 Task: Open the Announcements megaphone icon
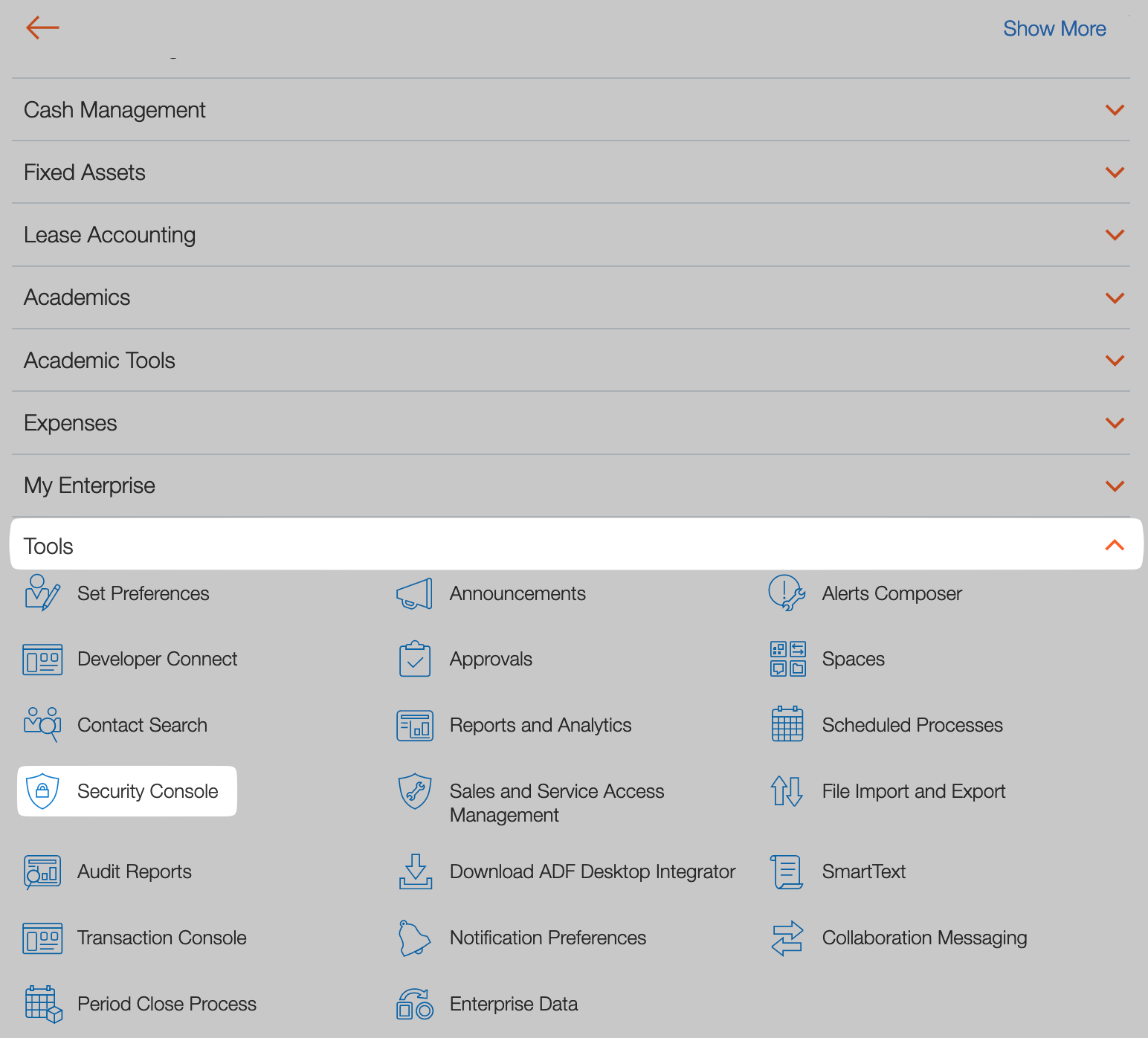coord(414,594)
